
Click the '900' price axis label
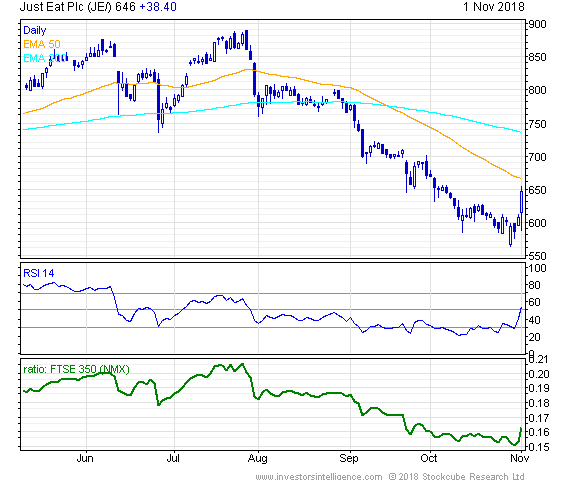tap(537, 24)
